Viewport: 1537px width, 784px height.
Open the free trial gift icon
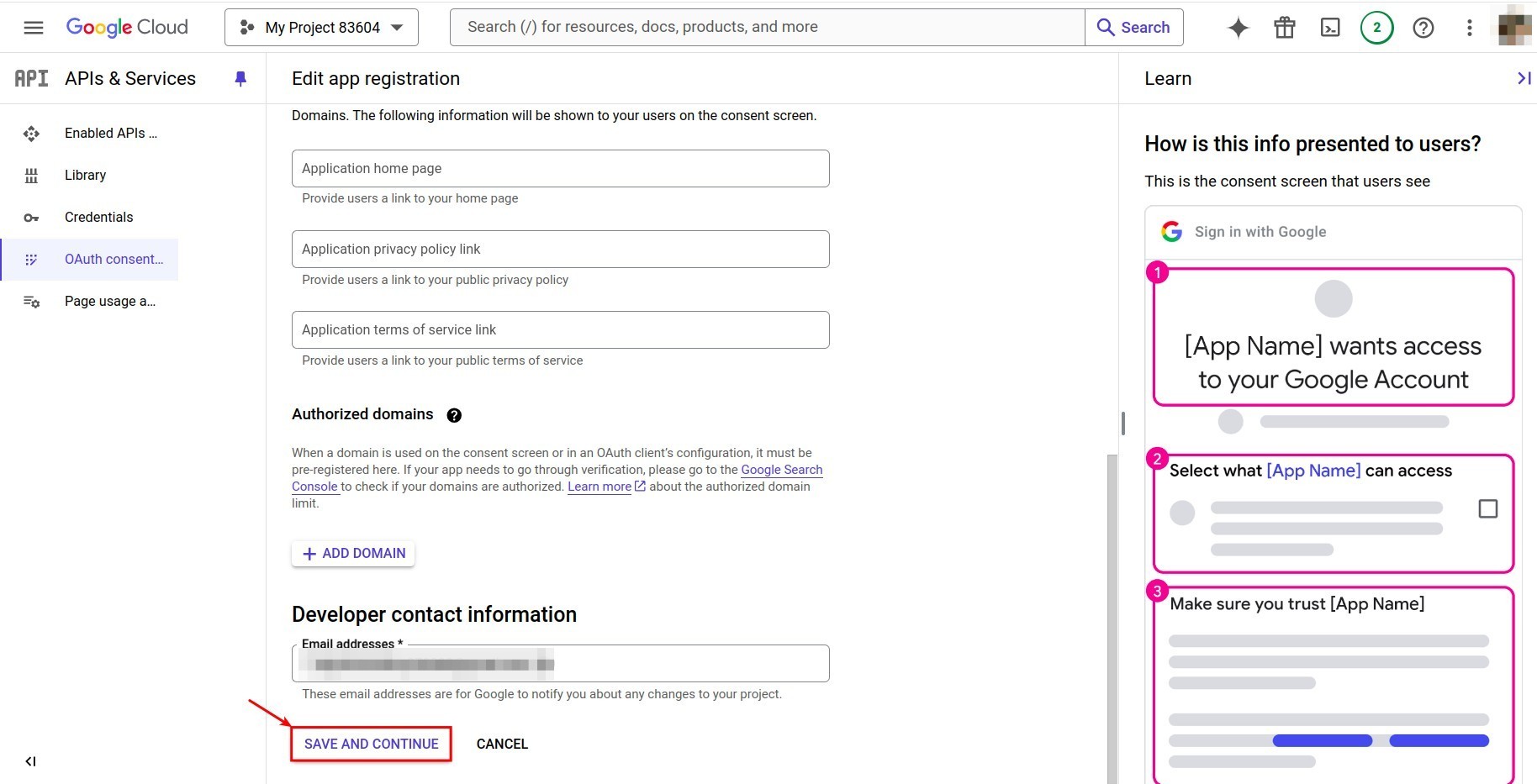pos(1283,27)
